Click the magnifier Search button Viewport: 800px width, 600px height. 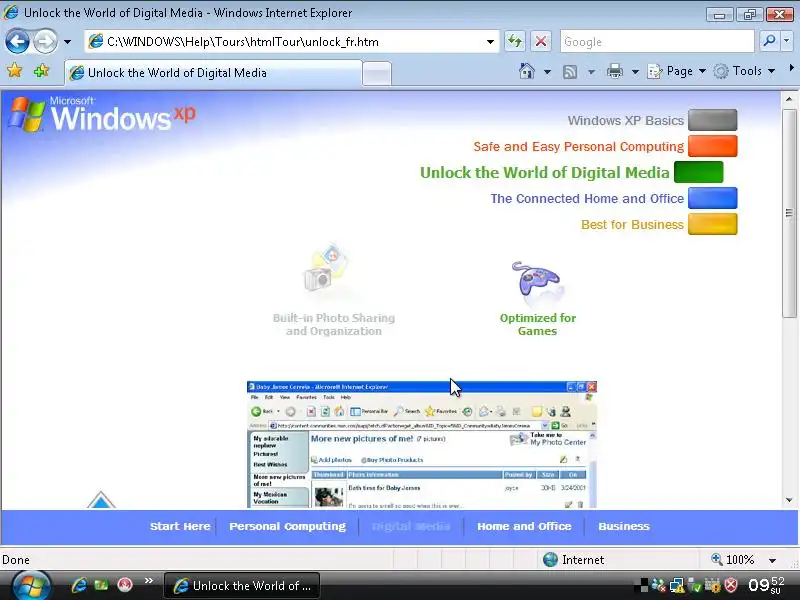[769, 41]
